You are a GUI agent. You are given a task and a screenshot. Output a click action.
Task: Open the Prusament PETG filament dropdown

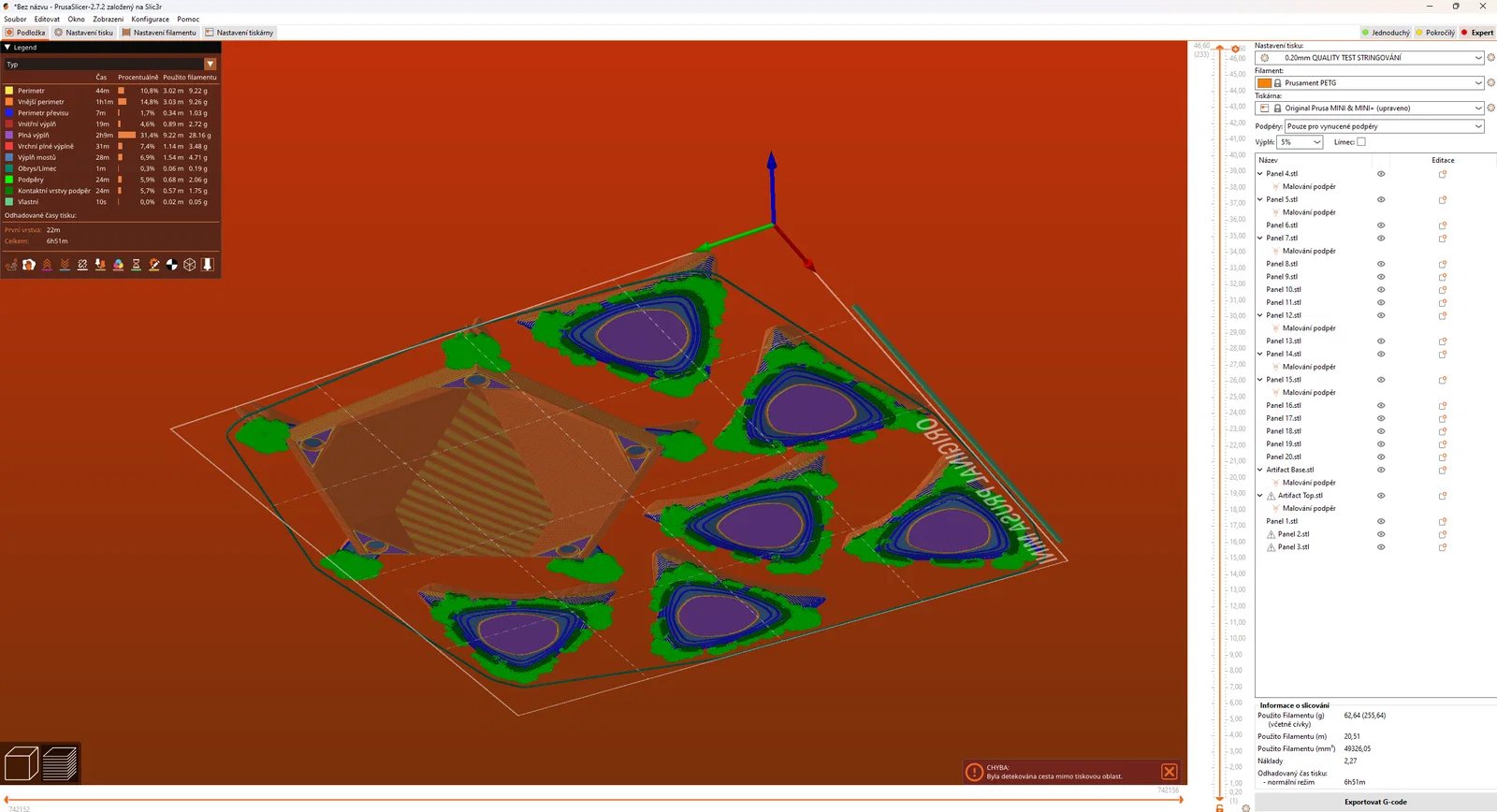(x=1371, y=83)
